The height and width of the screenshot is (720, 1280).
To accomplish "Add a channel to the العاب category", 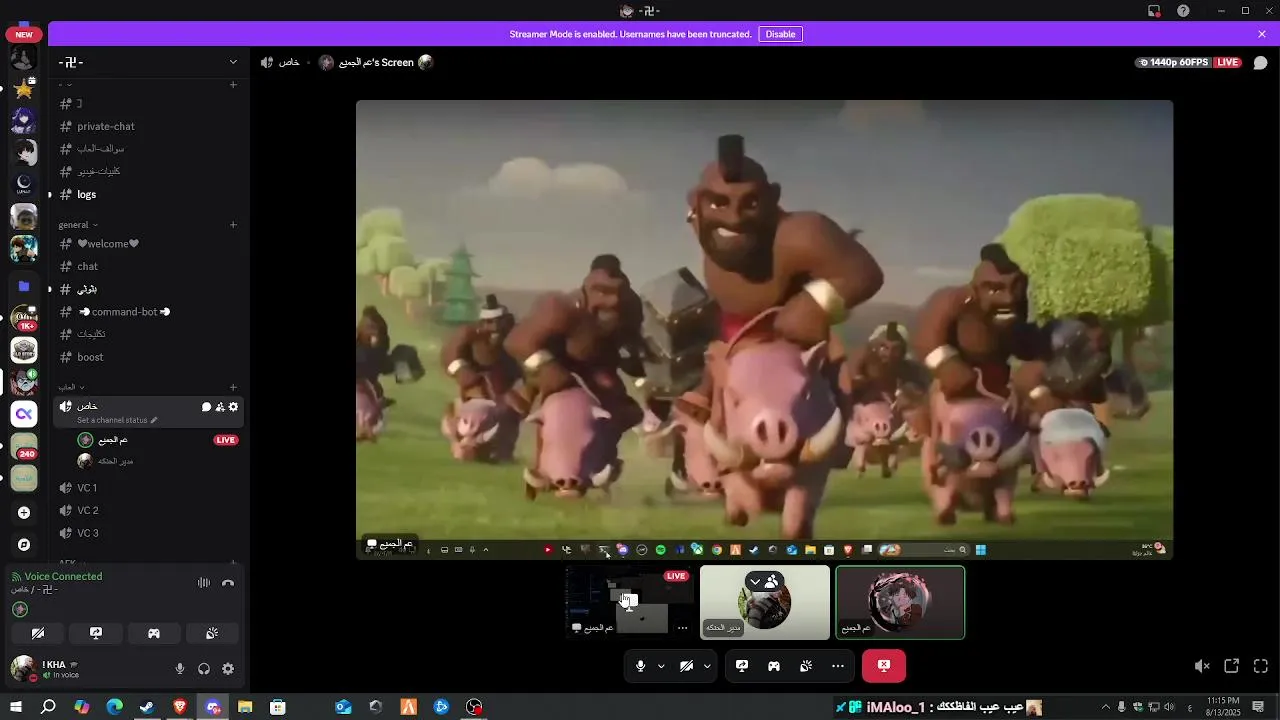I will click(233, 387).
